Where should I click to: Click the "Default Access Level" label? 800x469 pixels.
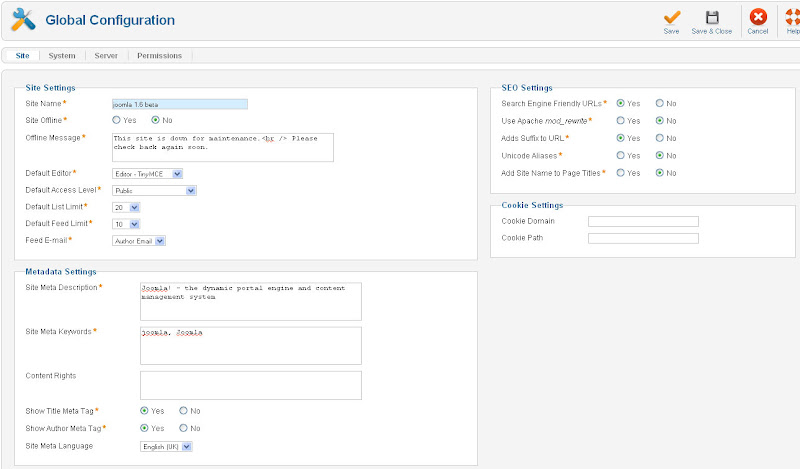[x=61, y=190]
